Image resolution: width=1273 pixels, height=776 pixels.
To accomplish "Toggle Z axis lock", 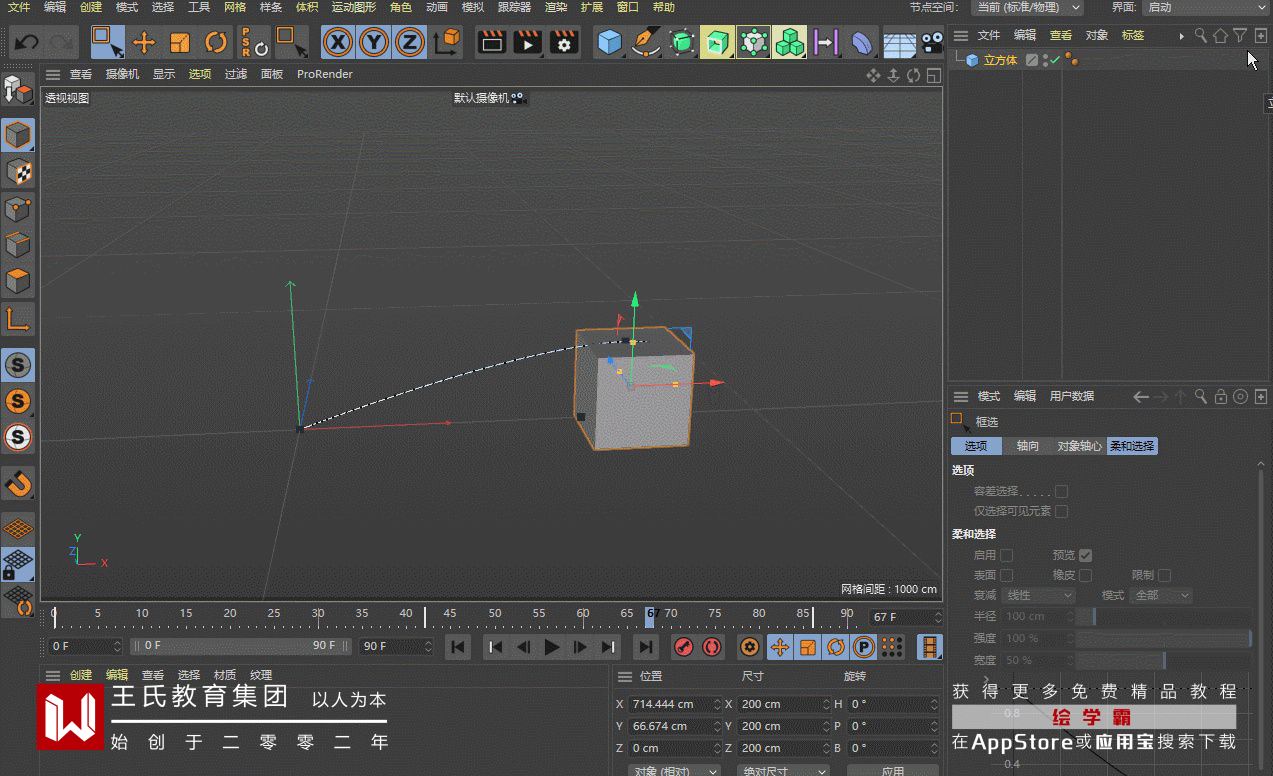I will coord(409,42).
